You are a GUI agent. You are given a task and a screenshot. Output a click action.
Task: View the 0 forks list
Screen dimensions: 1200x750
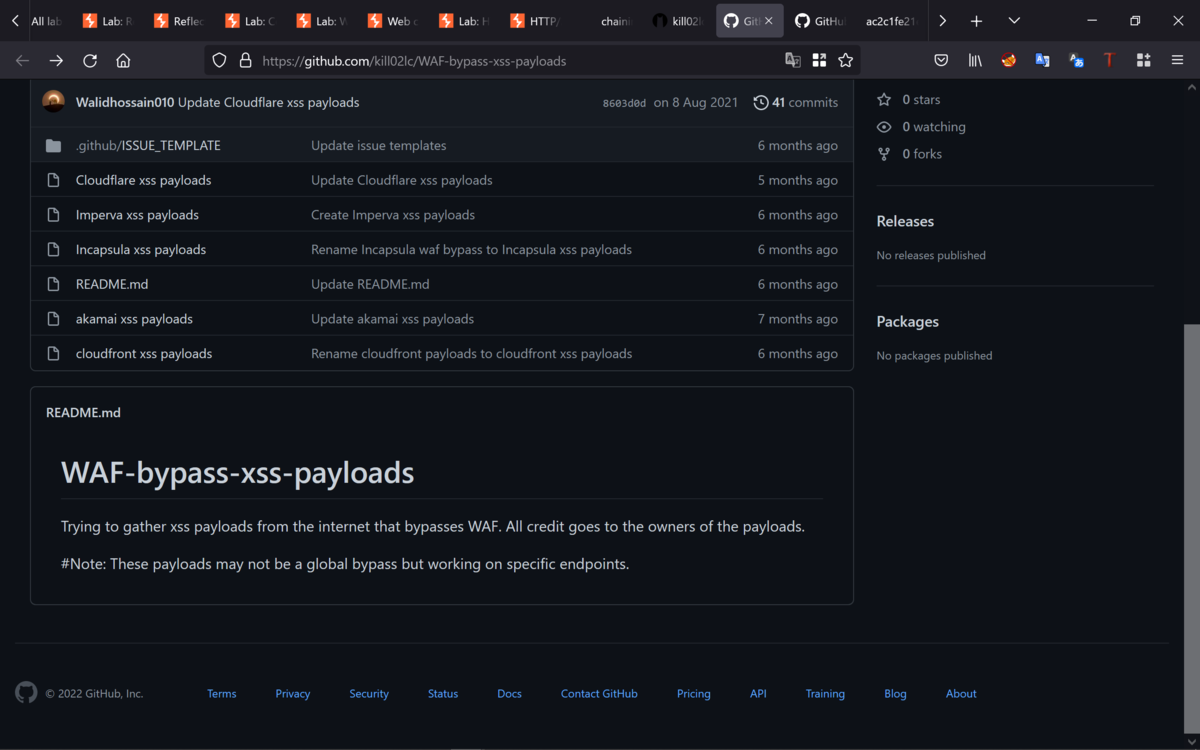click(x=910, y=154)
